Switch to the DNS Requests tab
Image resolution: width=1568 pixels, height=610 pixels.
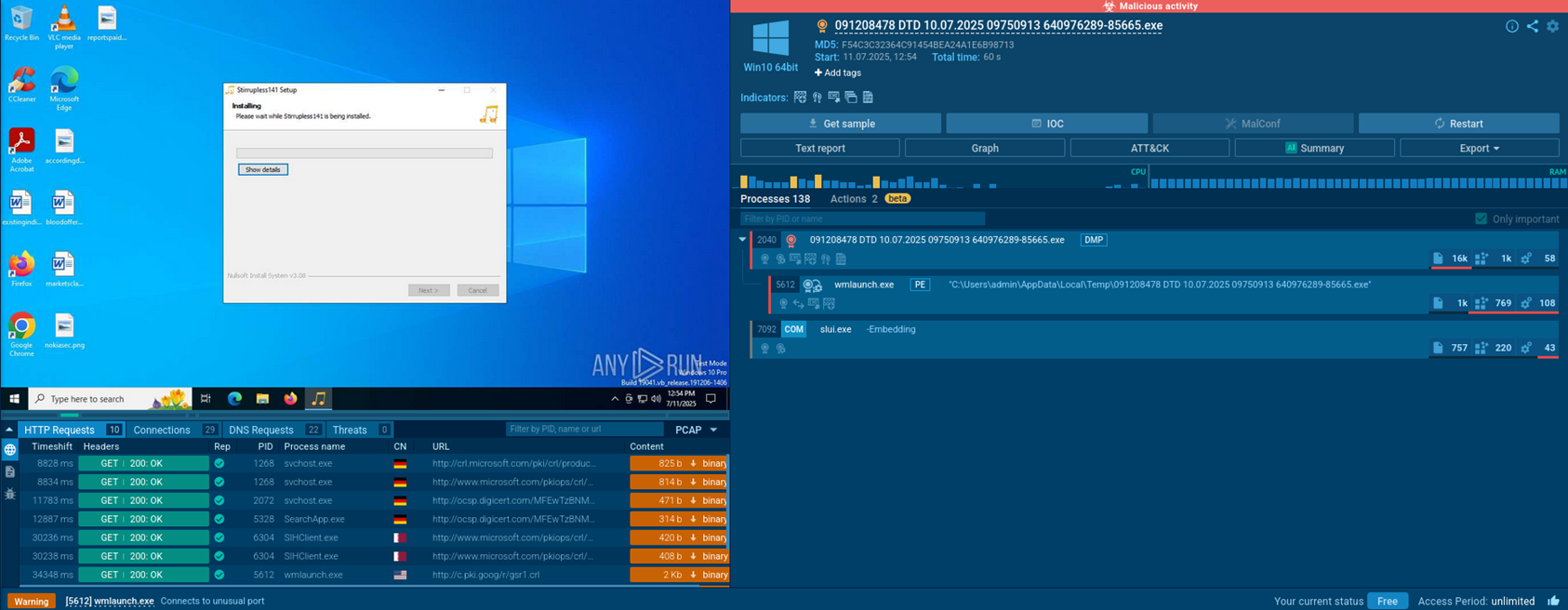point(260,430)
